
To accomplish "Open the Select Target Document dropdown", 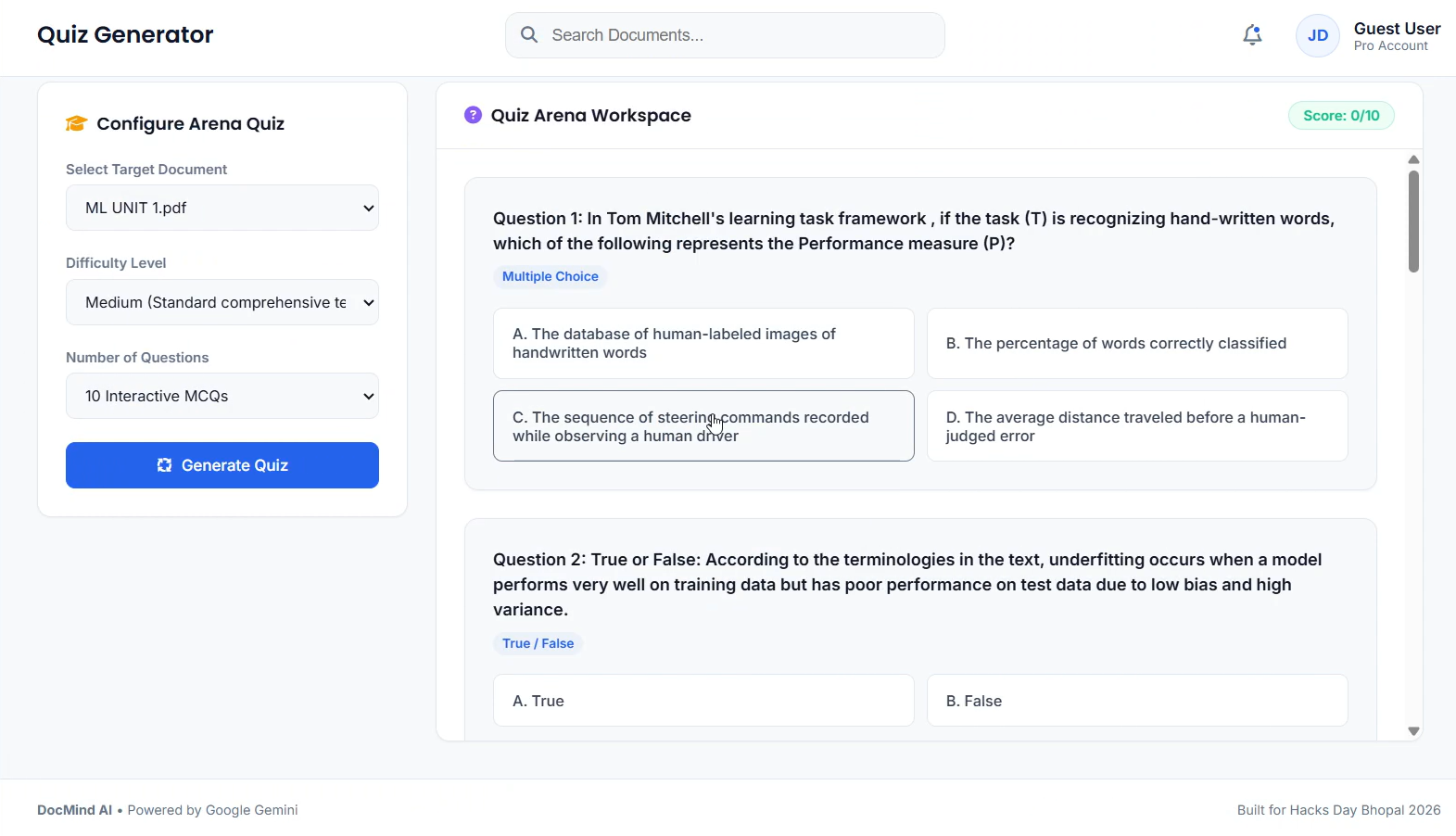I will point(222,208).
